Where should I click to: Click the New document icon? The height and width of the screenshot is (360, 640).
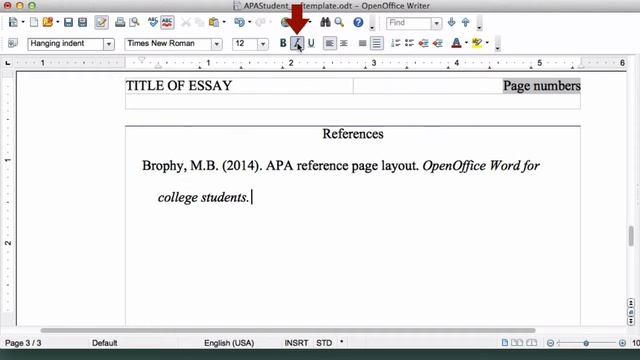click(13, 22)
